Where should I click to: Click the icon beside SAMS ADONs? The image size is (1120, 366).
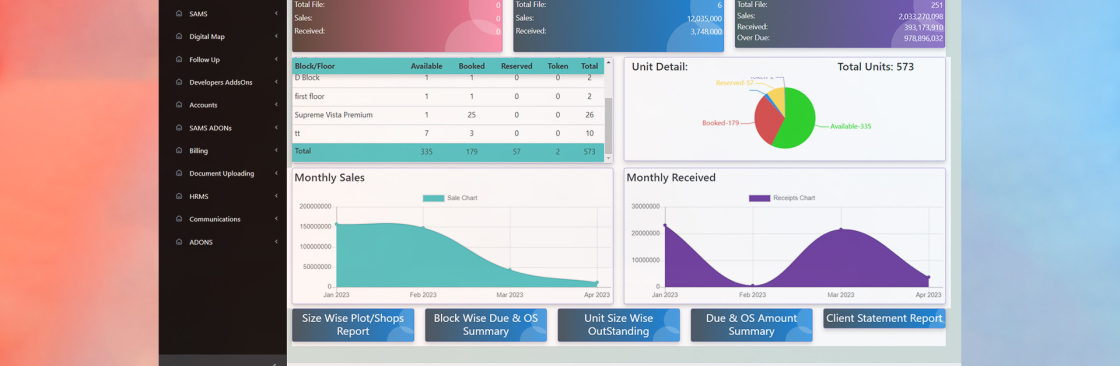coord(179,128)
